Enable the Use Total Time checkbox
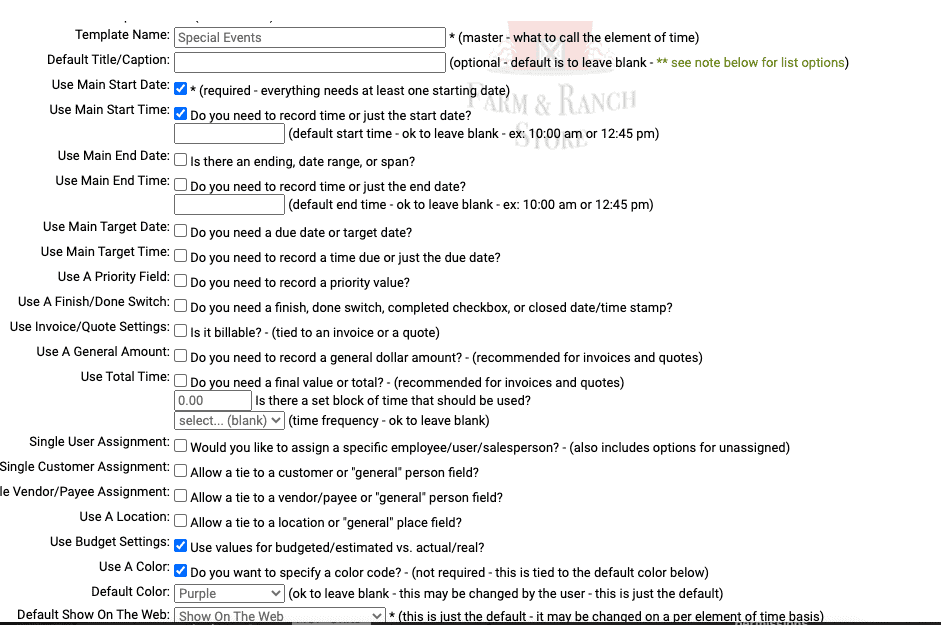The height and width of the screenshot is (625, 941). point(181,381)
